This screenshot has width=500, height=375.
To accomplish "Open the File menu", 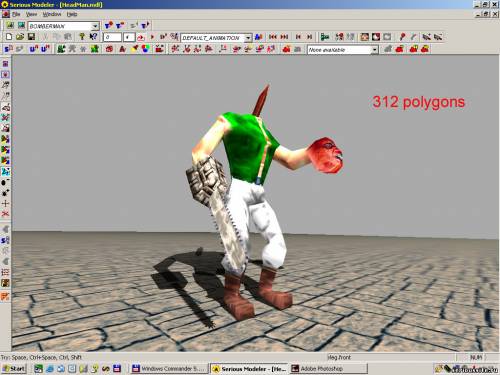I will pos(16,14).
